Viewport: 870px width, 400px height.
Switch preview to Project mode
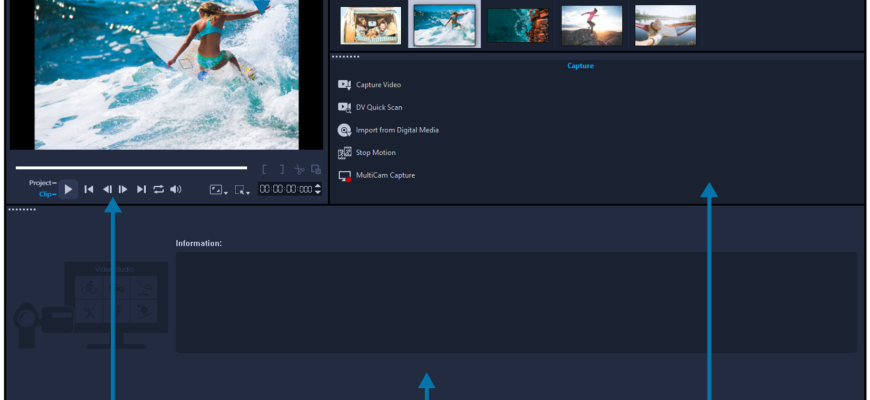(42, 183)
